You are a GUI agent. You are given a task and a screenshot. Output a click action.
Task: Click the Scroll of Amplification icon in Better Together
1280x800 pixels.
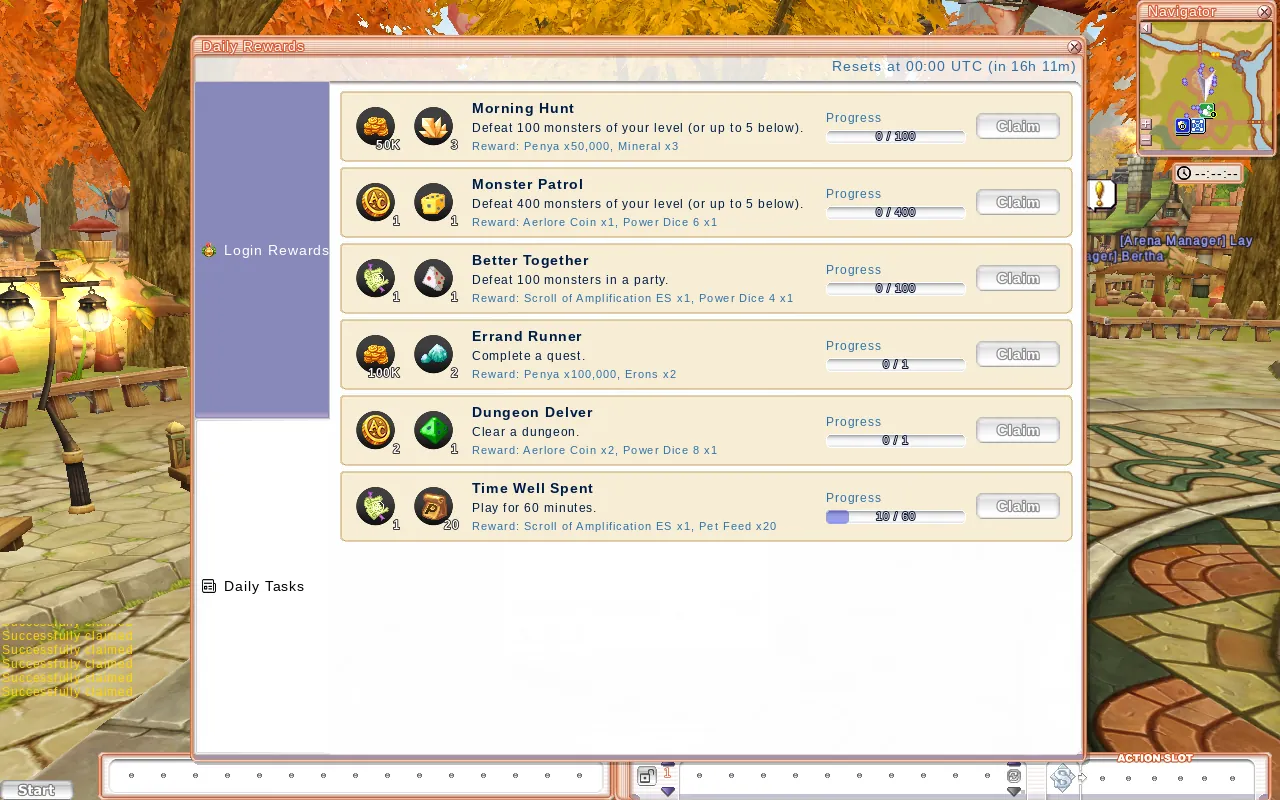point(376,279)
